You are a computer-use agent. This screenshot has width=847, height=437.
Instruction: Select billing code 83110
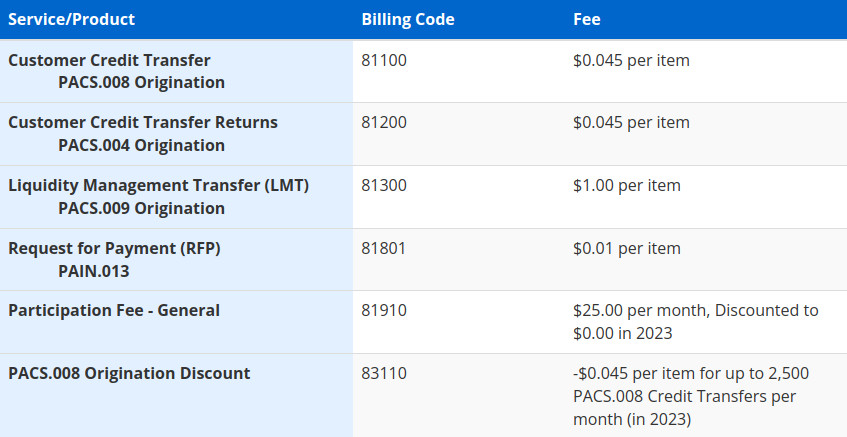tap(384, 373)
